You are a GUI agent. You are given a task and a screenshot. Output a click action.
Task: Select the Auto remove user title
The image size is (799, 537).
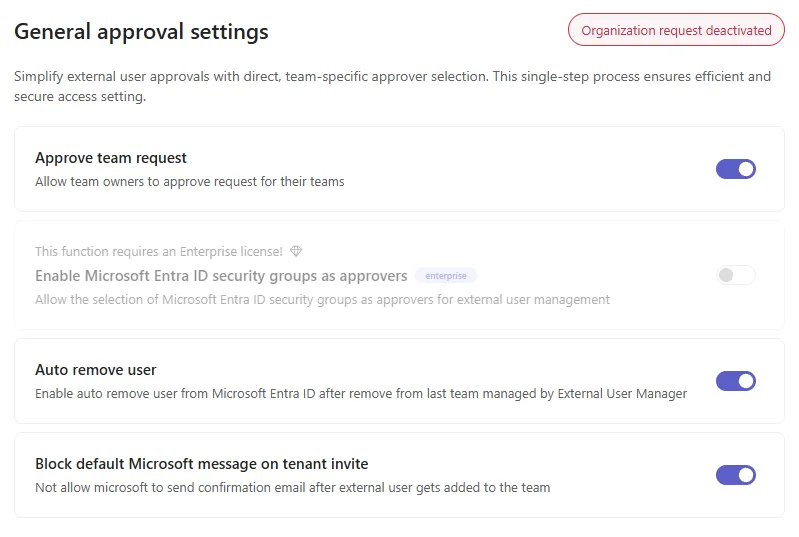pyautogui.click(x=95, y=370)
